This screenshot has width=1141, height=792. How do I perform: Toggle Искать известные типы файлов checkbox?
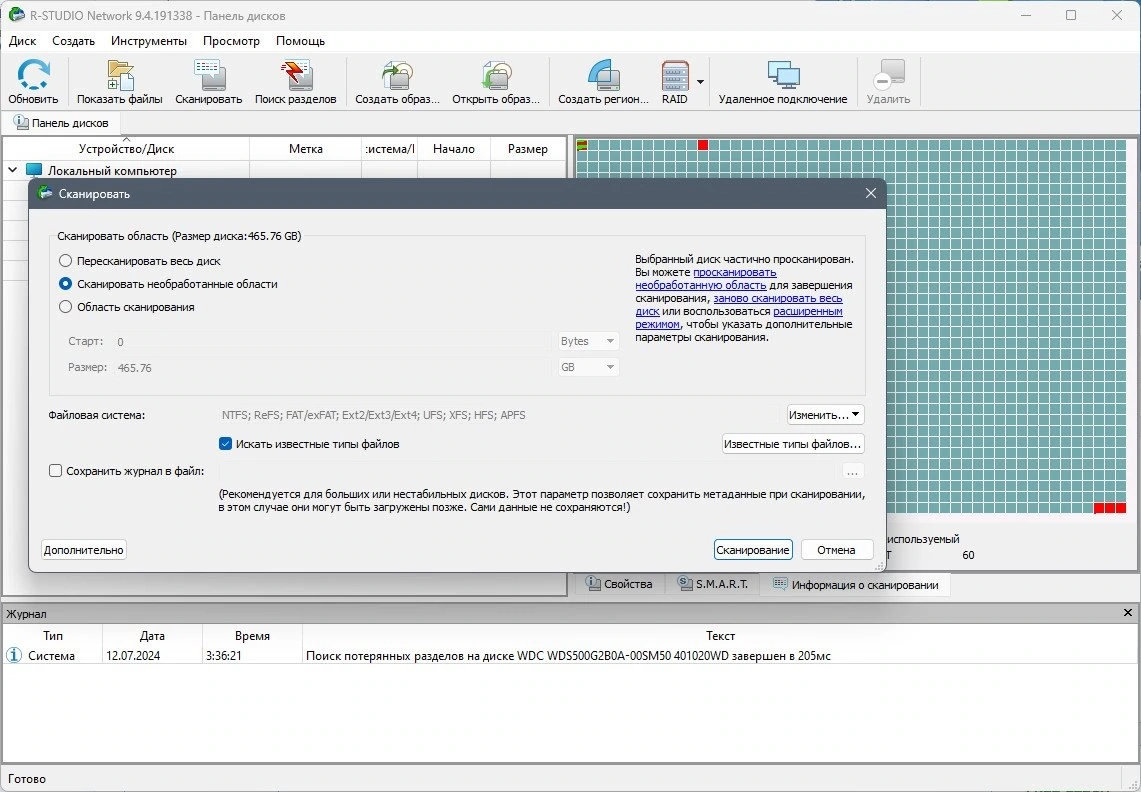[x=226, y=443]
